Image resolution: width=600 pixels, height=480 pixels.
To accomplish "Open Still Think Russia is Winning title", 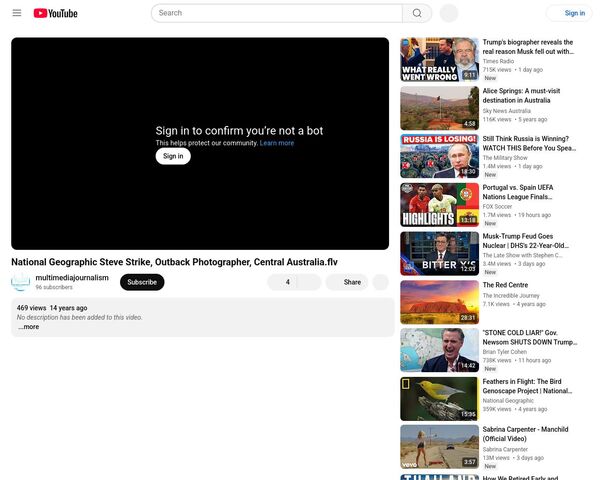I will [x=529, y=144].
